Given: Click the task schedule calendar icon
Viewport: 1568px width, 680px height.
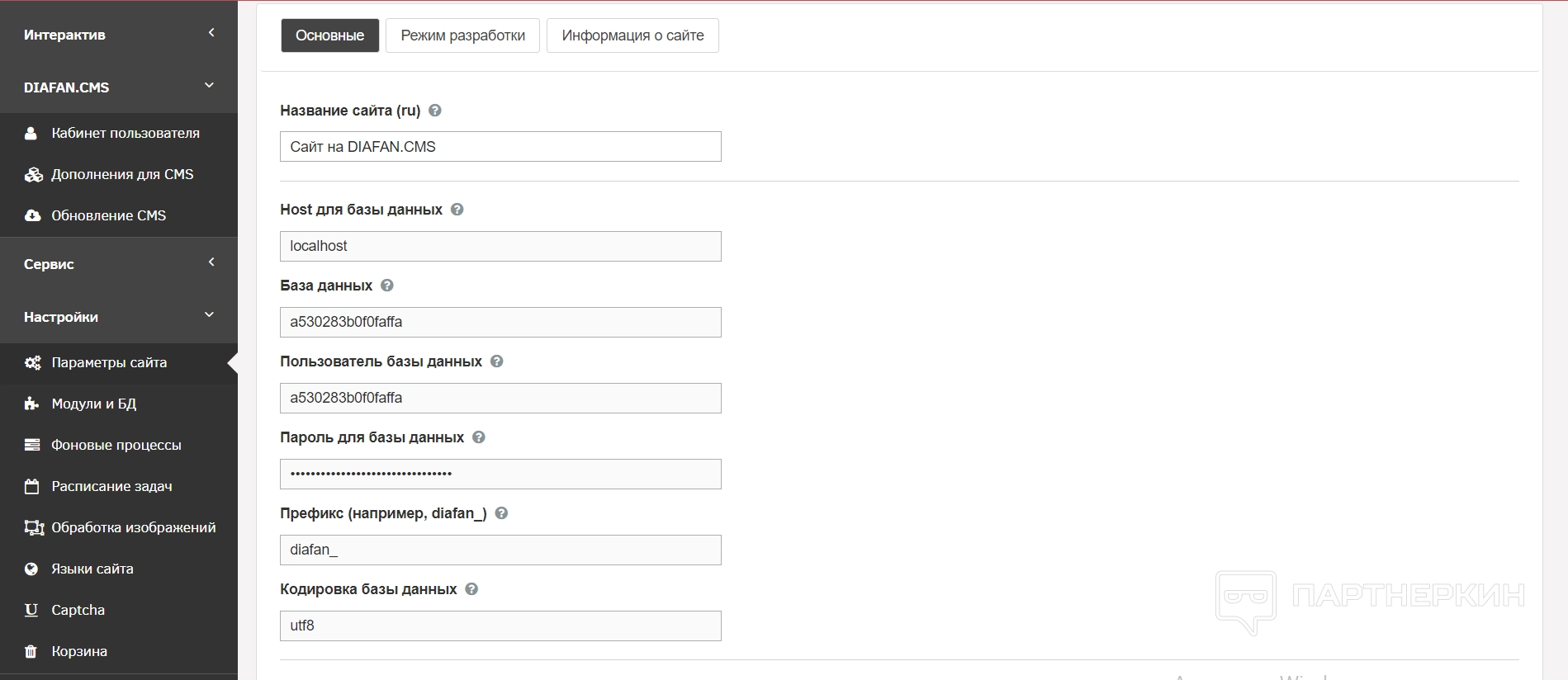Looking at the screenshot, I should (x=32, y=486).
